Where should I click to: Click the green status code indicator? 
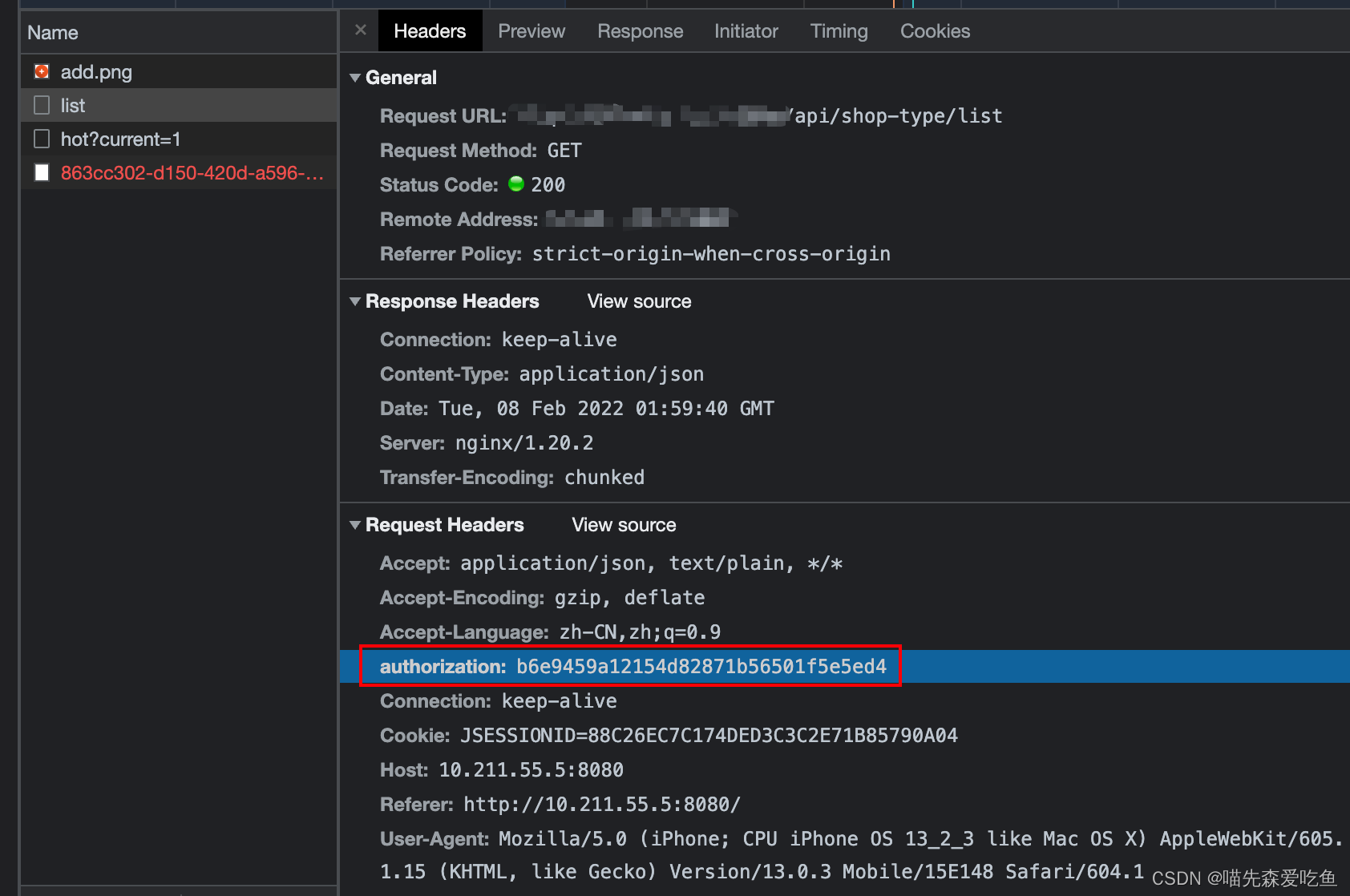pos(516,184)
